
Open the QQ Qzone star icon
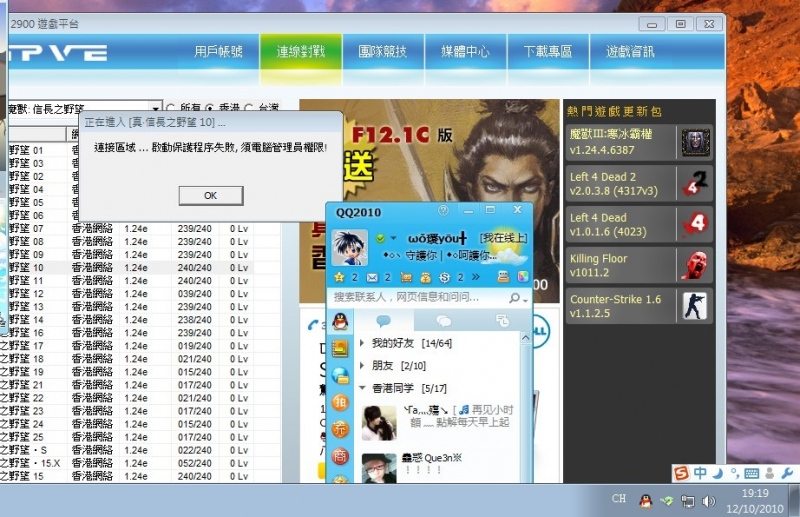click(x=339, y=277)
